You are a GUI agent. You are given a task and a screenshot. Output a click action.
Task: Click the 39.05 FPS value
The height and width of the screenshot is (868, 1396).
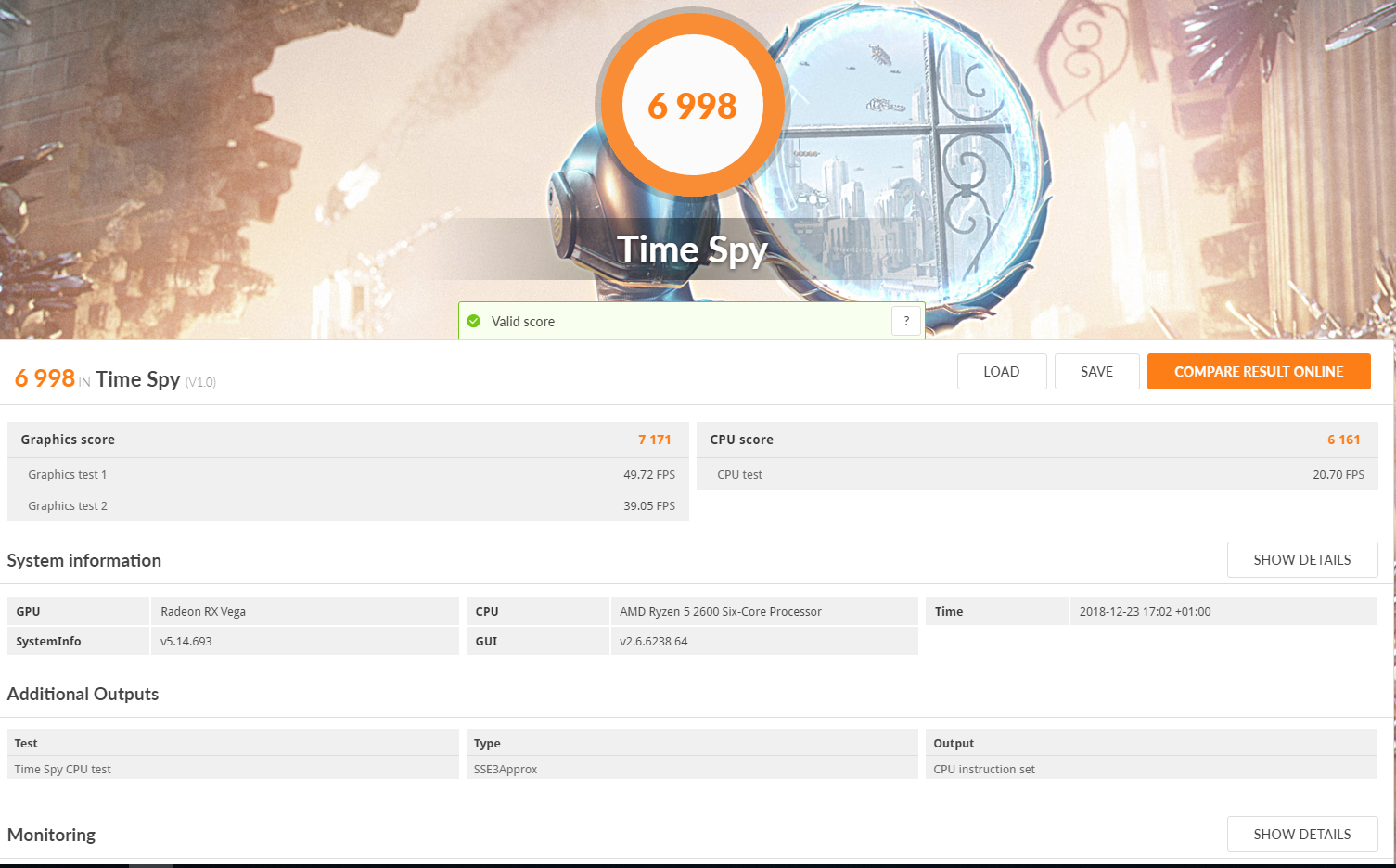[649, 505]
